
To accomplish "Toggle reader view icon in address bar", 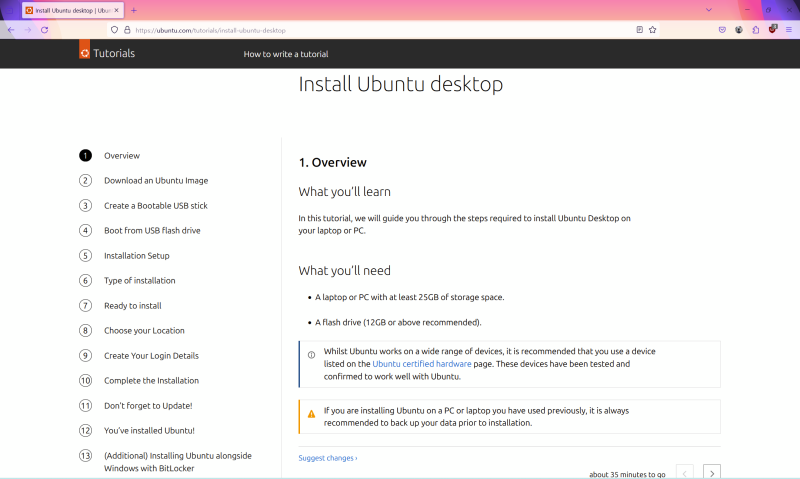I will (x=639, y=30).
